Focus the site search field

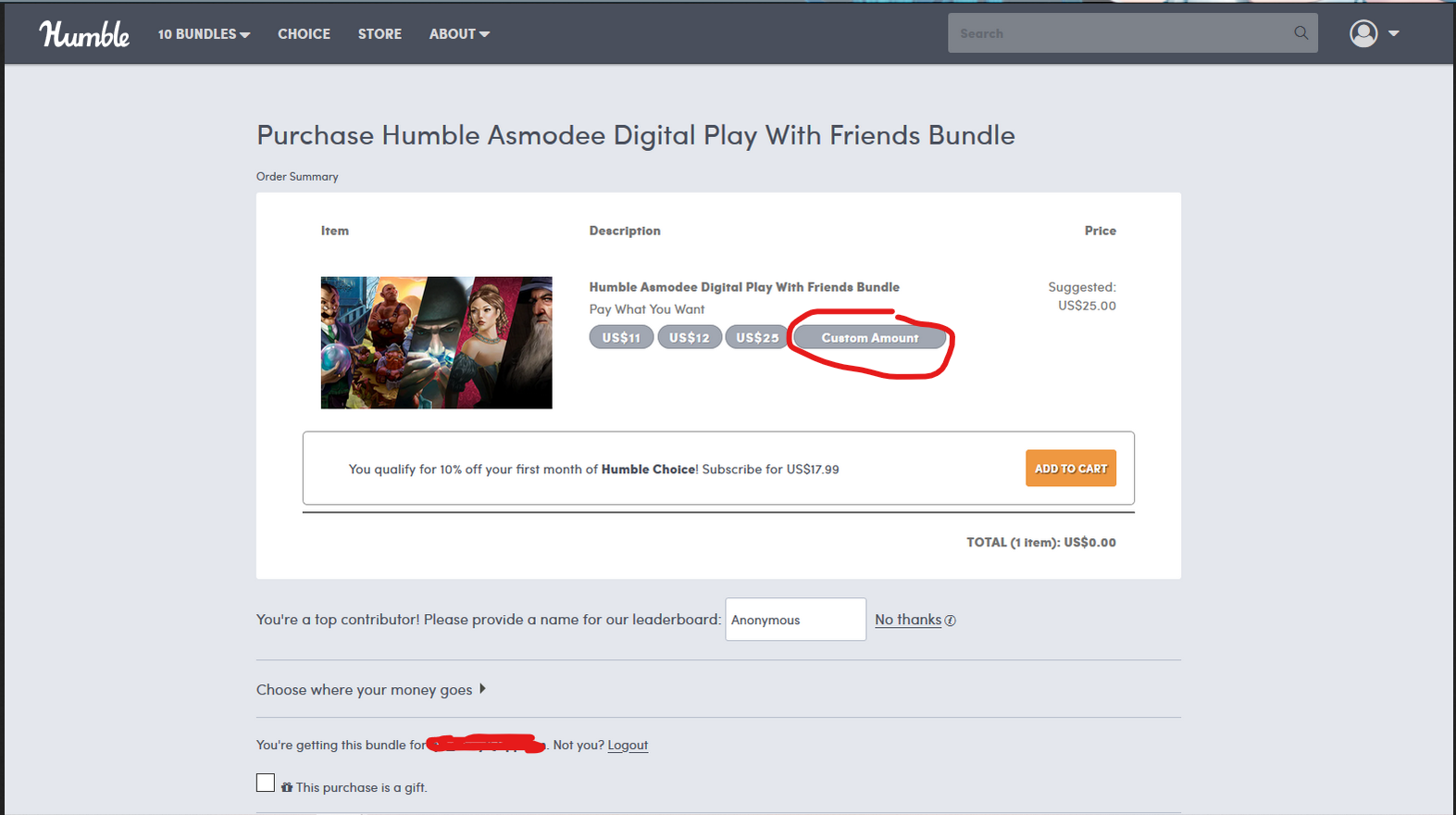[x=1133, y=33]
